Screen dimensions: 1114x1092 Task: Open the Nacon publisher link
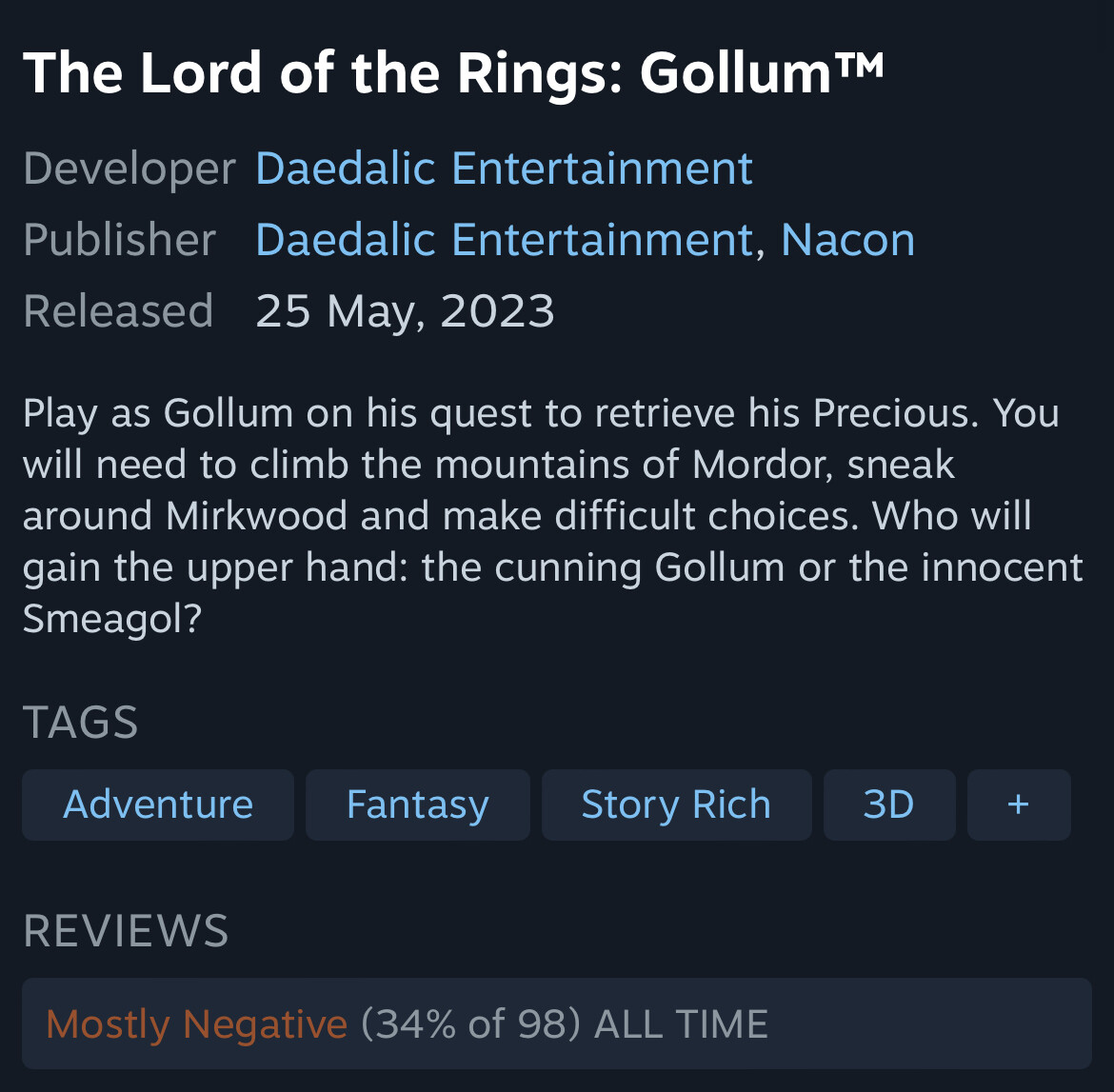click(847, 240)
